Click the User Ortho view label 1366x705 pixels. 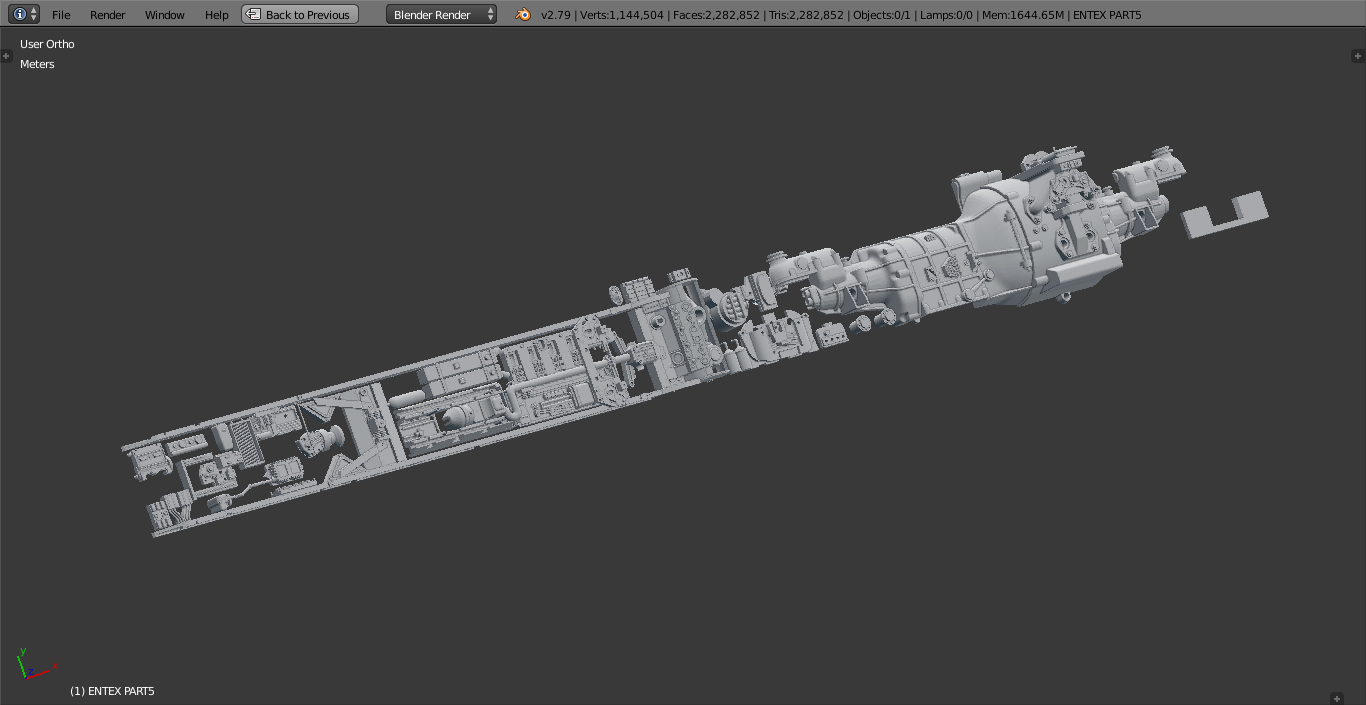point(47,44)
